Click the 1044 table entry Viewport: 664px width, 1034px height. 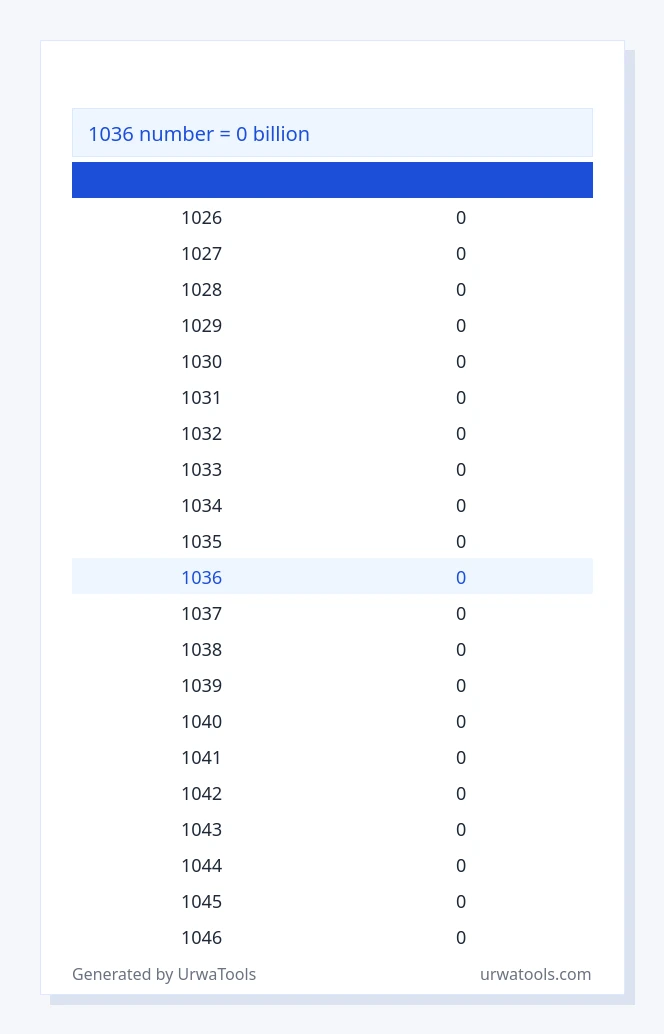202,866
